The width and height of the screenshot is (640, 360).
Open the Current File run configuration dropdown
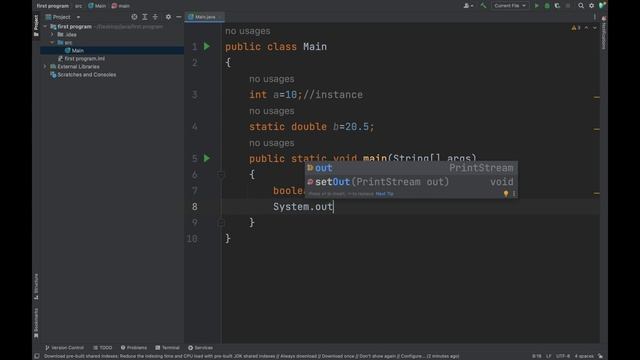pos(509,6)
